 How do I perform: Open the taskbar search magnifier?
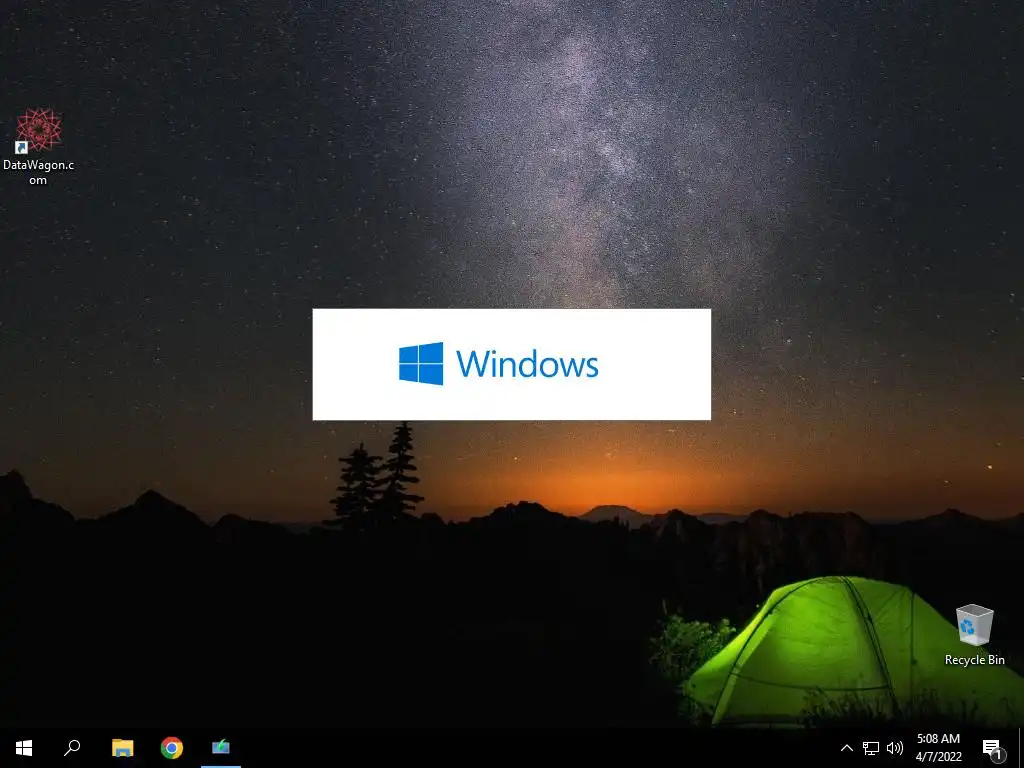click(x=72, y=748)
